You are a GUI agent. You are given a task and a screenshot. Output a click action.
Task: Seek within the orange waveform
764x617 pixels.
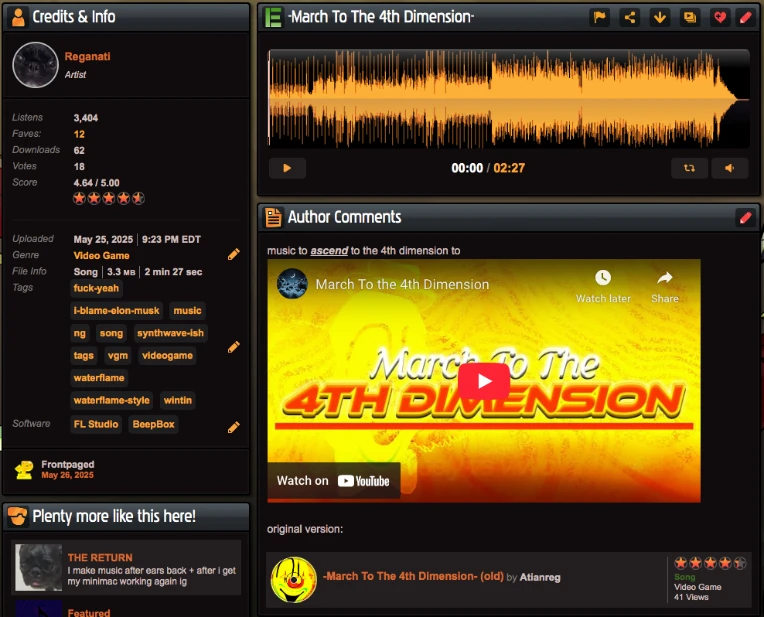tap(509, 98)
